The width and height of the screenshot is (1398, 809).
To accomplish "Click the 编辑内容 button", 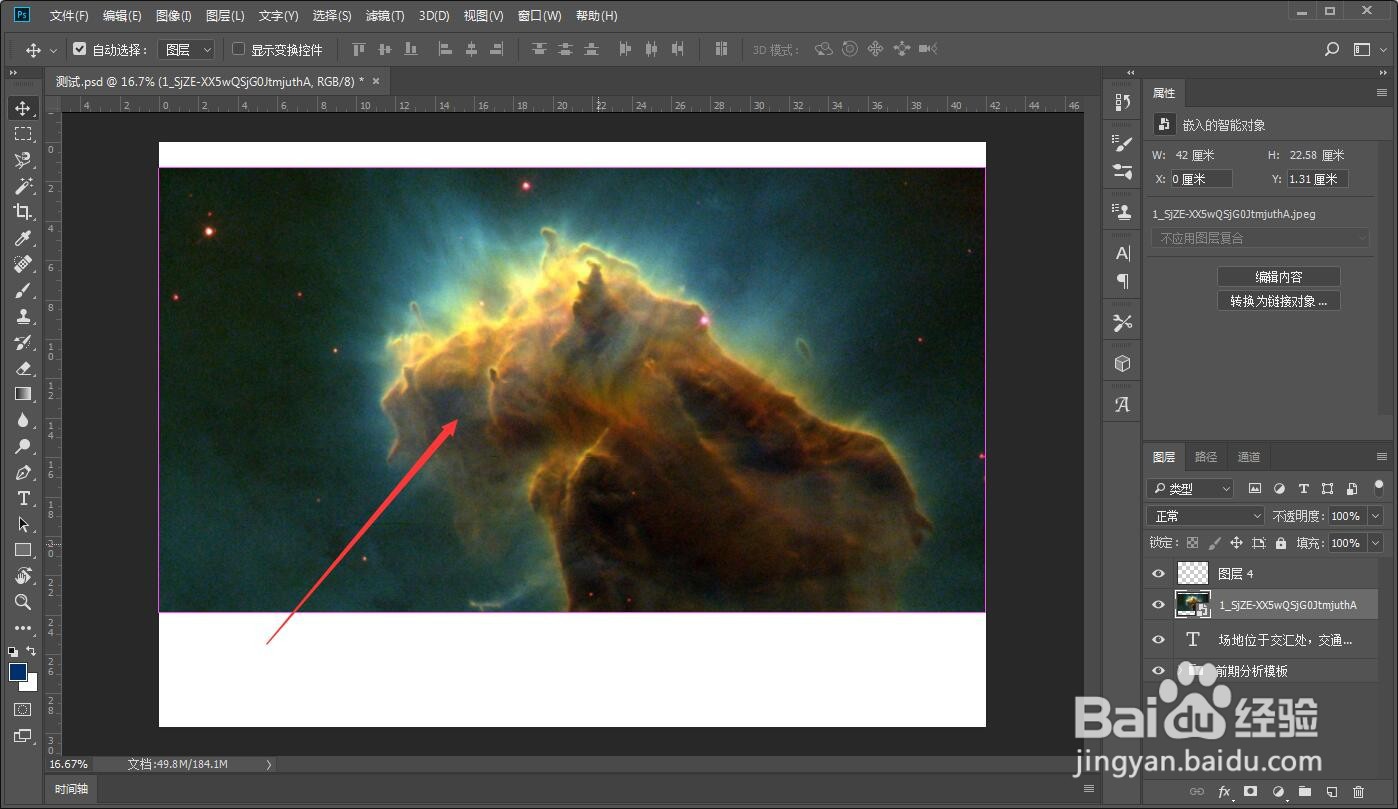I will pos(1279,277).
